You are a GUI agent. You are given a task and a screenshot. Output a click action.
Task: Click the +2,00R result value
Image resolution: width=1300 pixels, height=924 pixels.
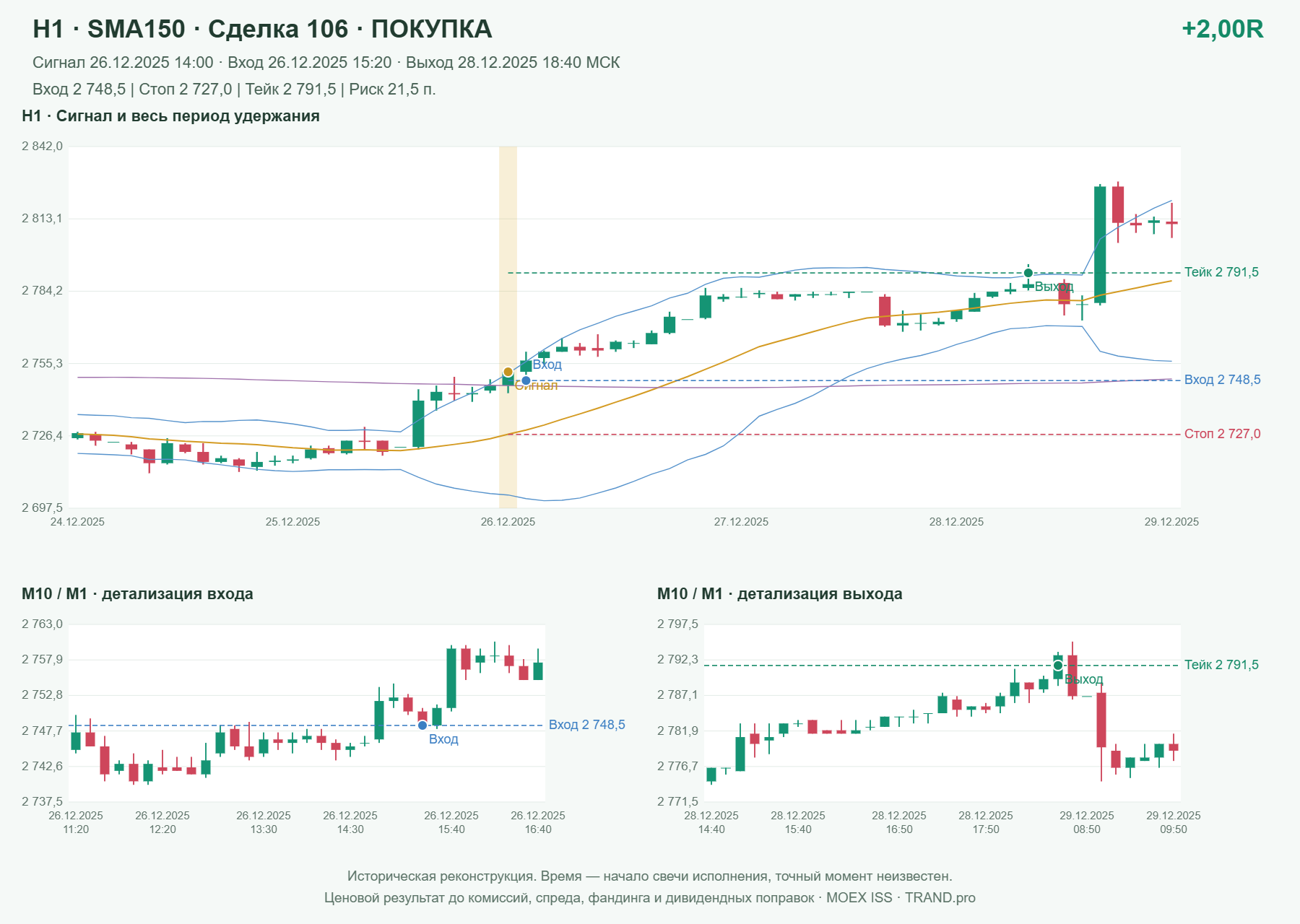1222,29
